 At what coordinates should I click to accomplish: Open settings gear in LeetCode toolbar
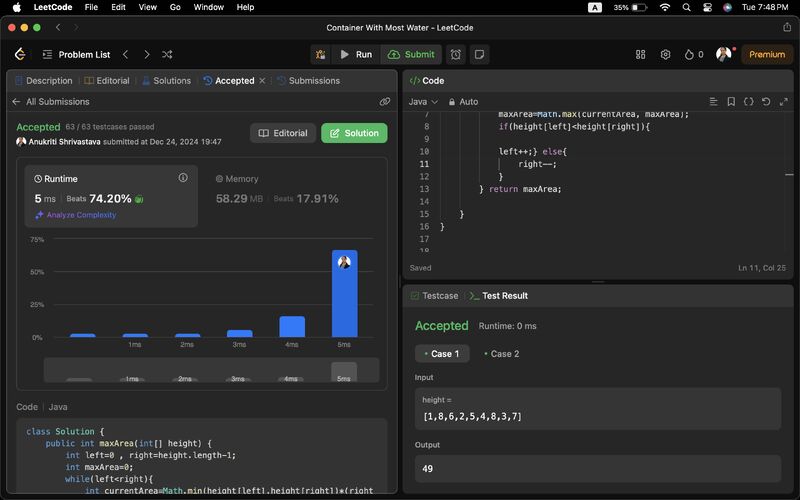(665, 54)
